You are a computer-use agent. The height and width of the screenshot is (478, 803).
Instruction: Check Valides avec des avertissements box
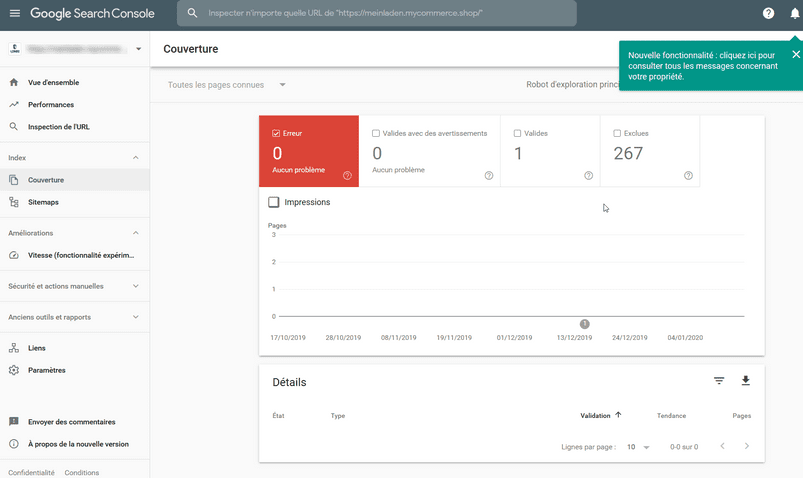coord(376,133)
